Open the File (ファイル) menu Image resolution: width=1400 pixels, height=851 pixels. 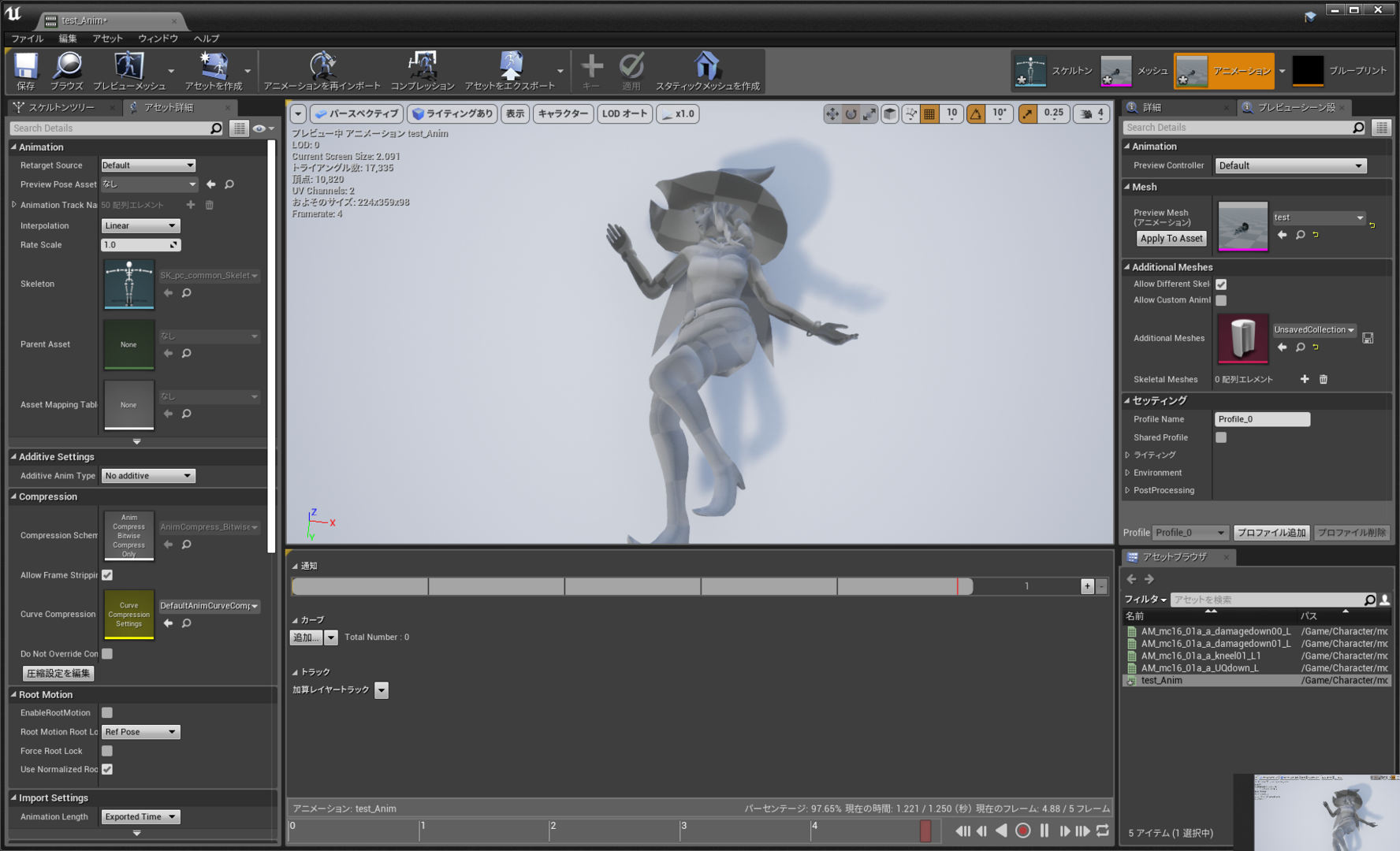coord(28,39)
